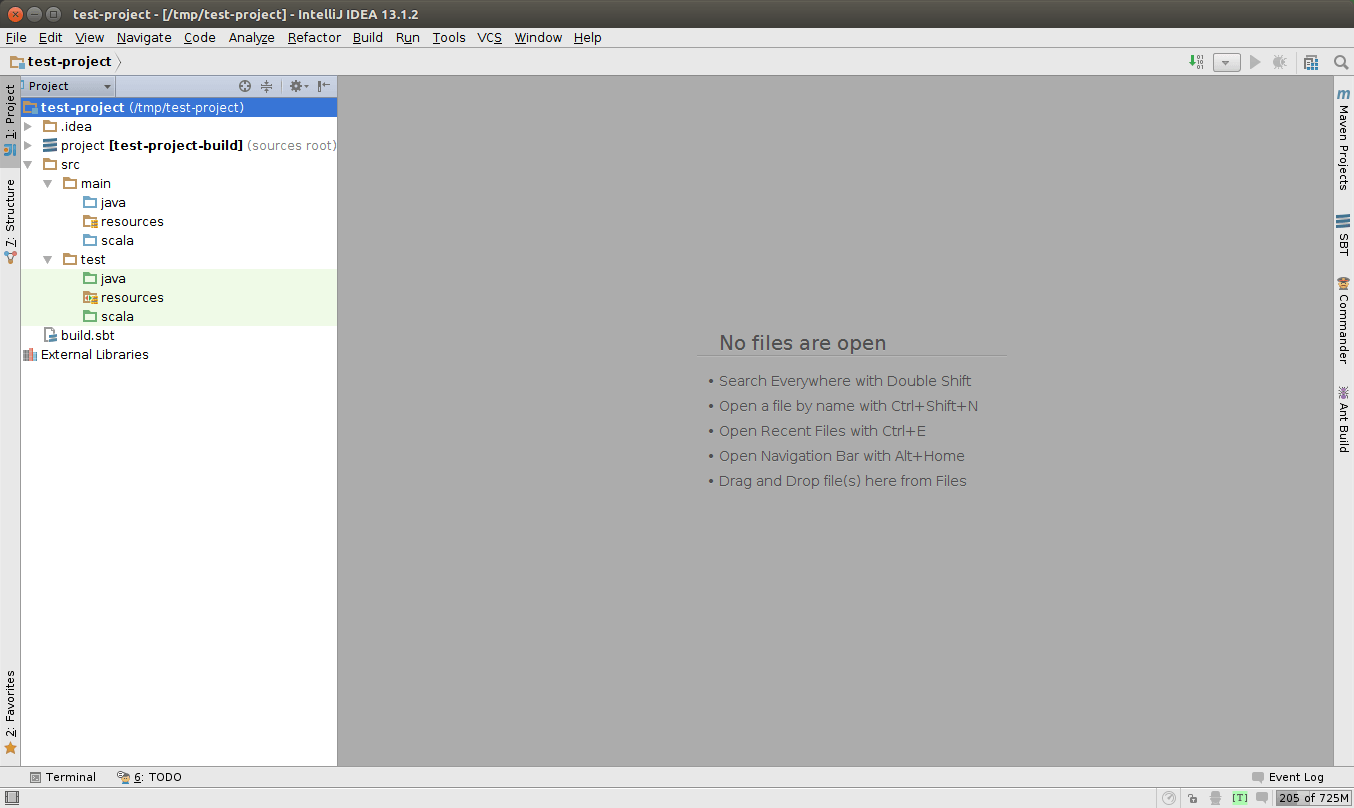Collapse the src folder
Viewport: 1354px width, 808px height.
coord(28,164)
